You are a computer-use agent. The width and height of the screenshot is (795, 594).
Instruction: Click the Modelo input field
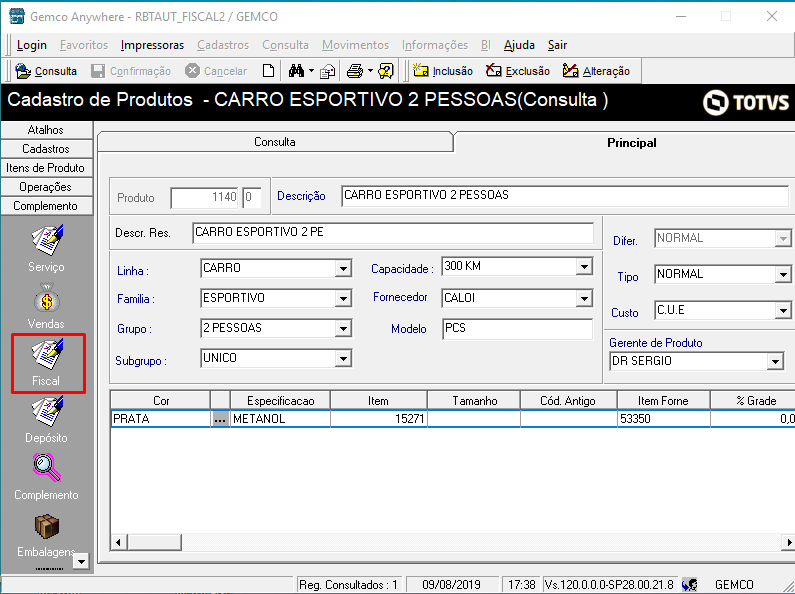click(x=517, y=328)
